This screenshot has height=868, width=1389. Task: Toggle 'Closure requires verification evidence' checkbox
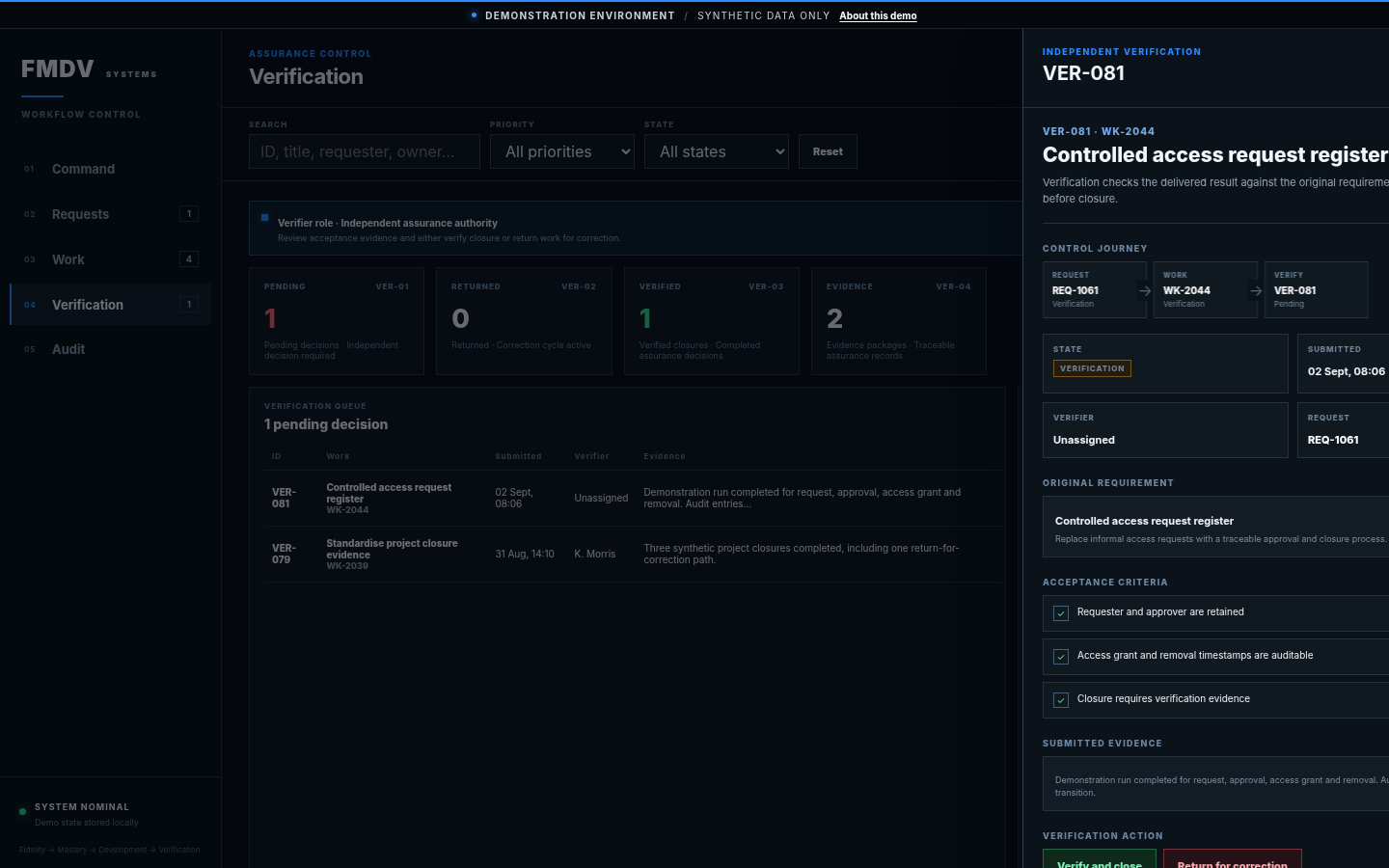click(1061, 700)
